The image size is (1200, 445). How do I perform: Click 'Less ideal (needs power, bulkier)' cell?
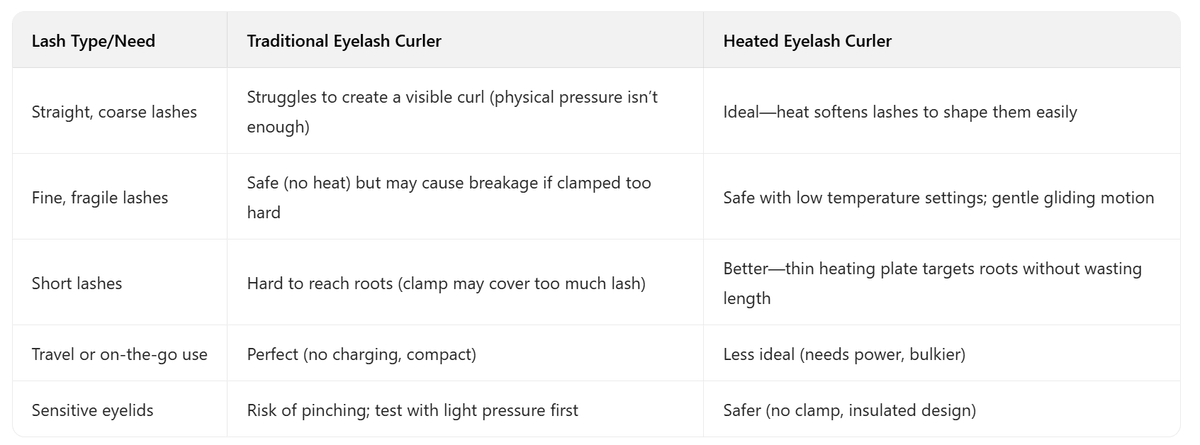point(844,354)
